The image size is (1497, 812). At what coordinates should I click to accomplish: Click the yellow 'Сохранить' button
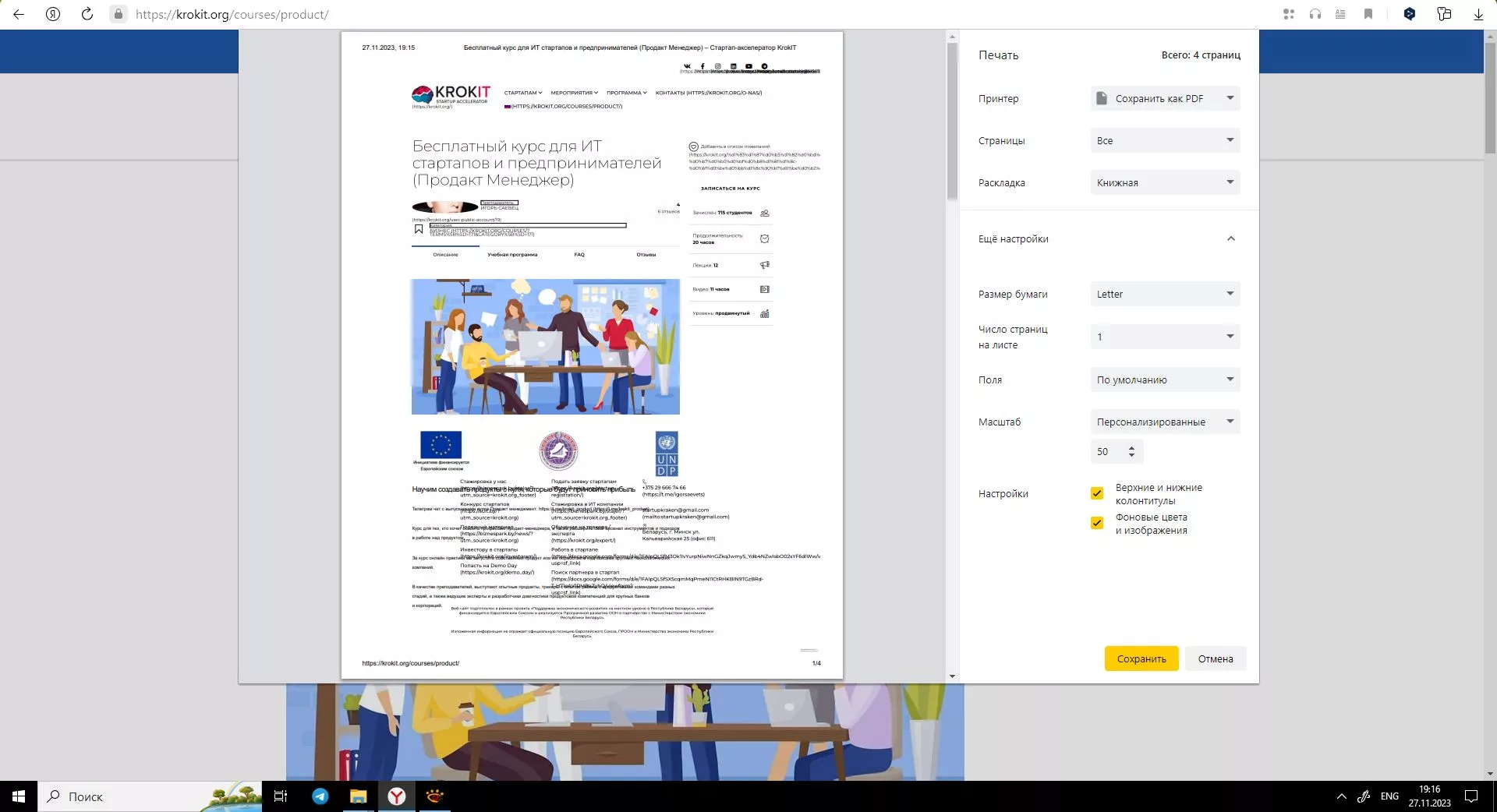[x=1141, y=658]
